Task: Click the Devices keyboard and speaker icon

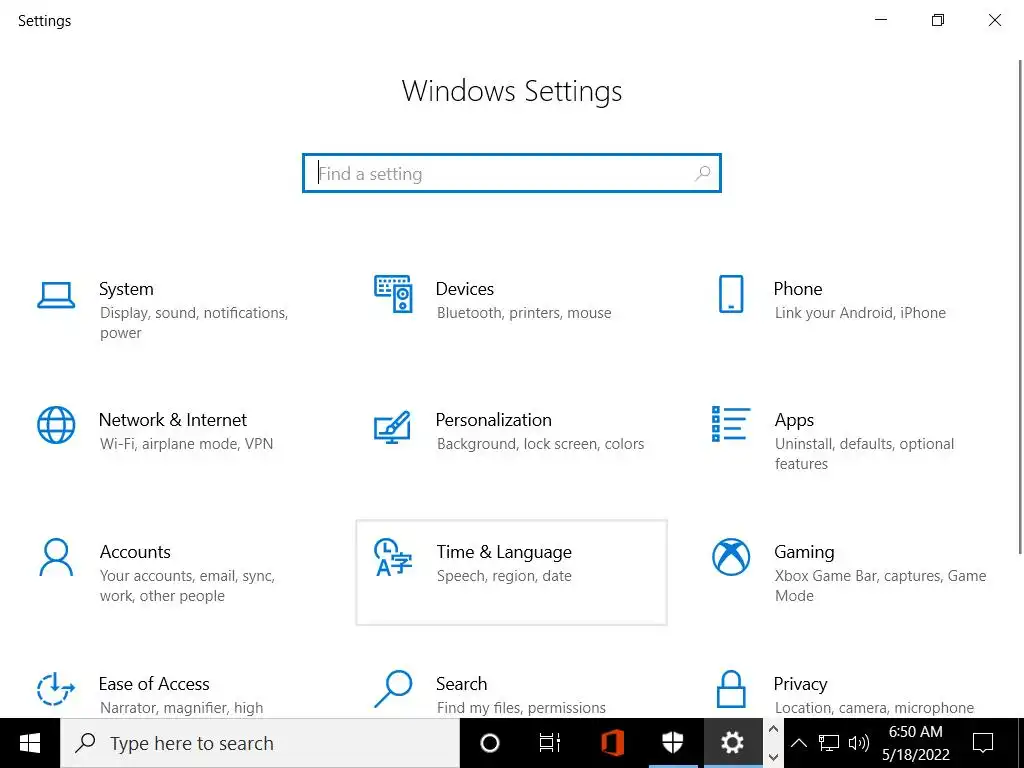Action: (393, 294)
